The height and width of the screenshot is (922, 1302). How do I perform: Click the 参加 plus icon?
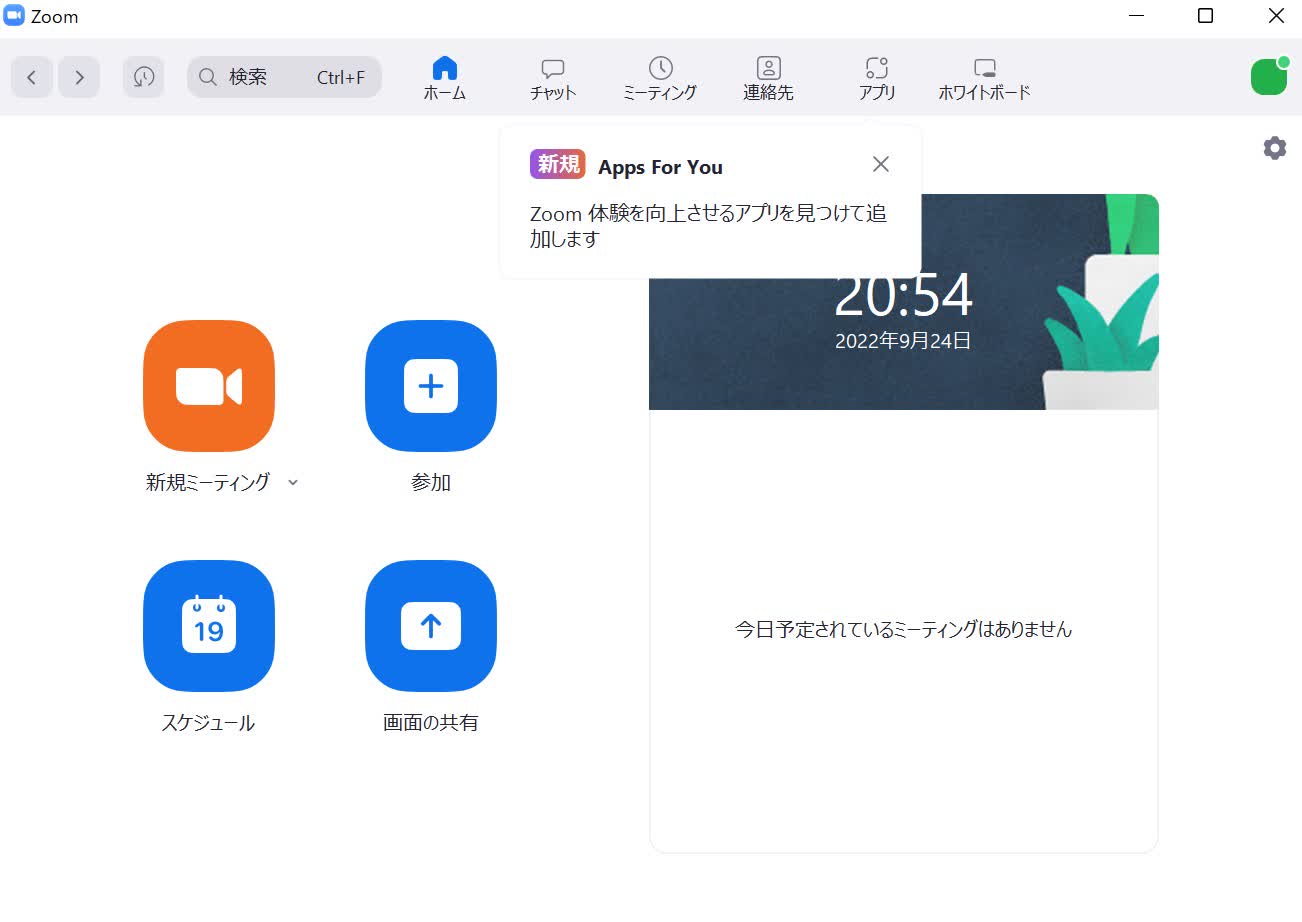coord(431,386)
